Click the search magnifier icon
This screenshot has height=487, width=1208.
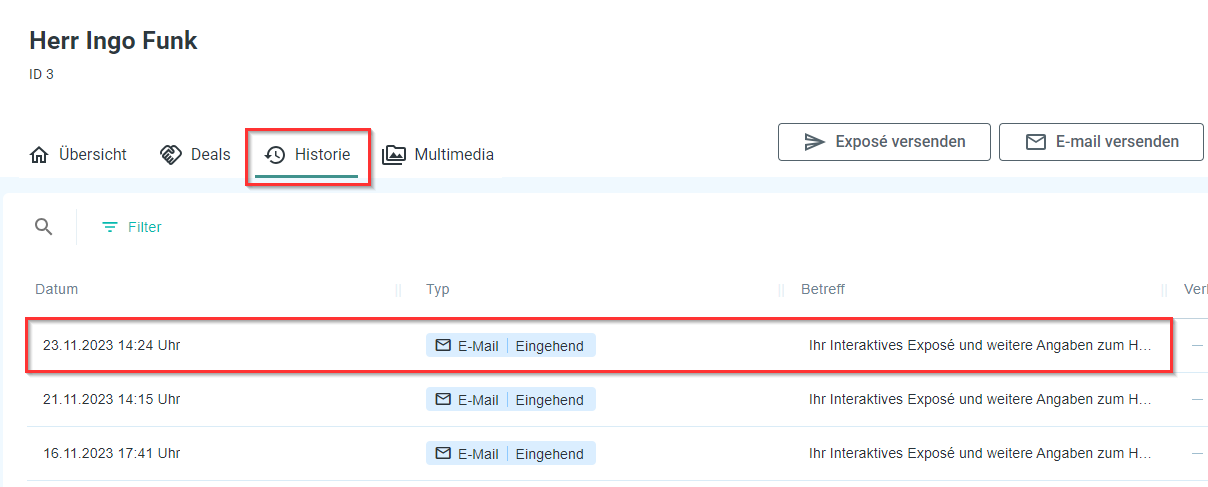[43, 227]
